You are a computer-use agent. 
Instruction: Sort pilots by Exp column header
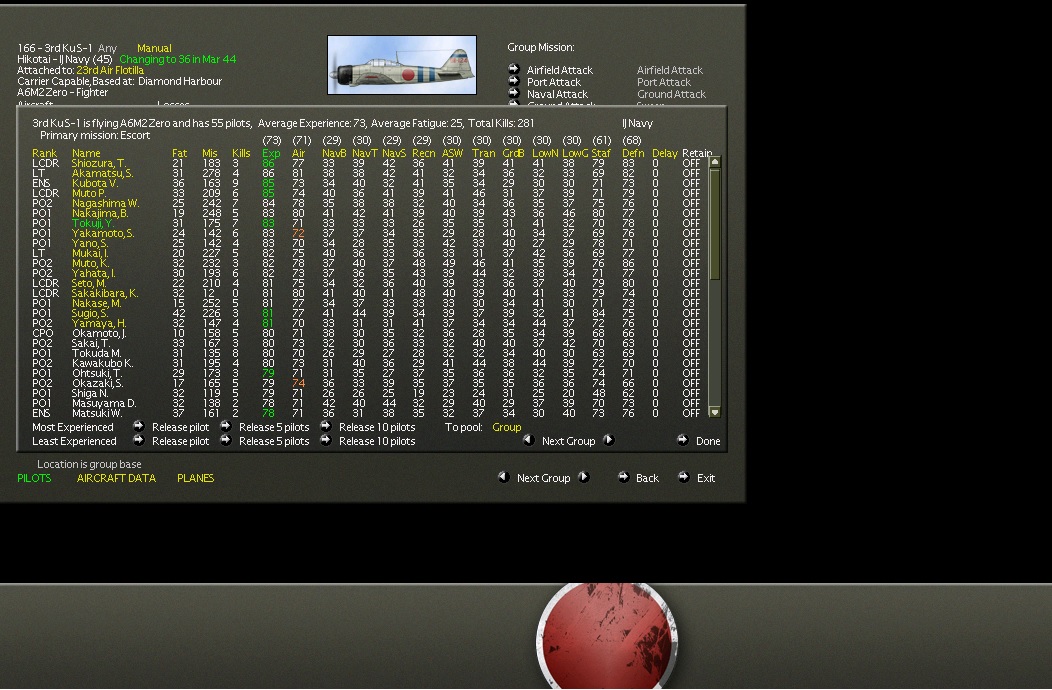pos(271,153)
